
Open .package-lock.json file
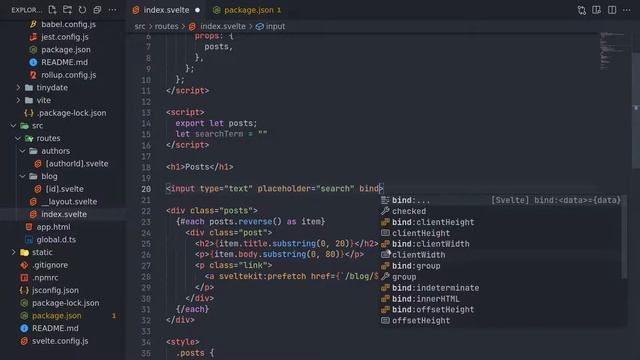coord(71,113)
